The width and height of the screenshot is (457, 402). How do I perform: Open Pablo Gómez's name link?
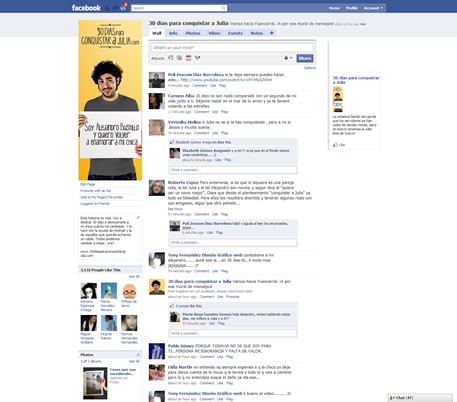(181, 346)
